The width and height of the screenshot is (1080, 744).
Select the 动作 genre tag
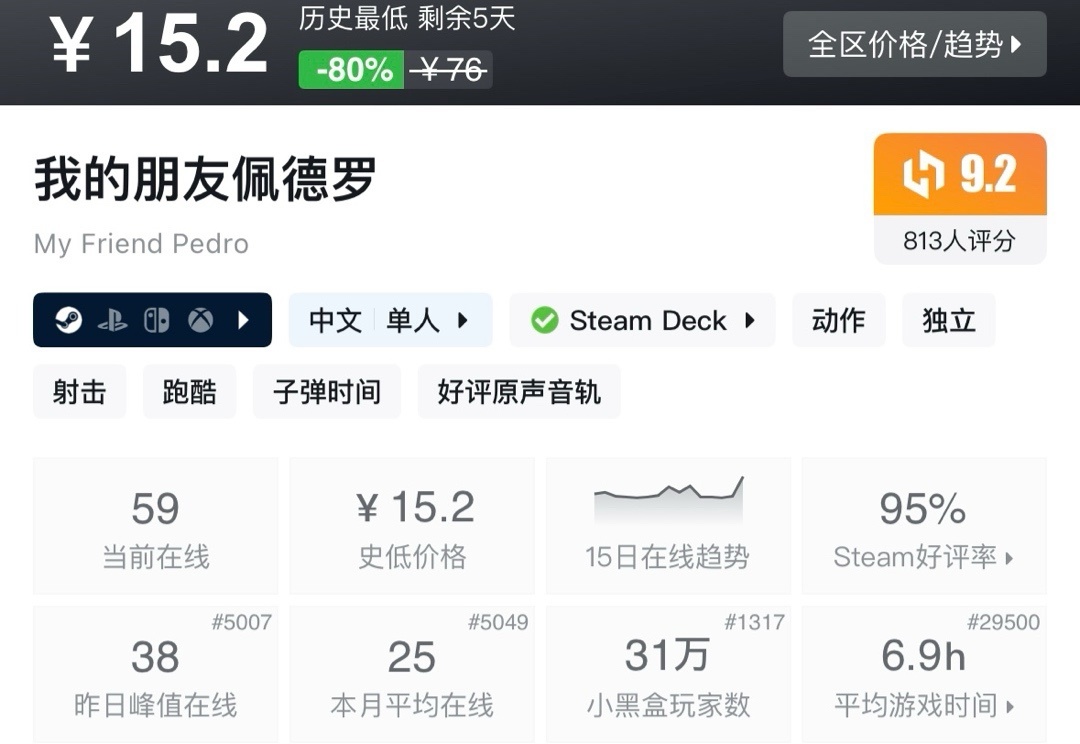tap(838, 321)
